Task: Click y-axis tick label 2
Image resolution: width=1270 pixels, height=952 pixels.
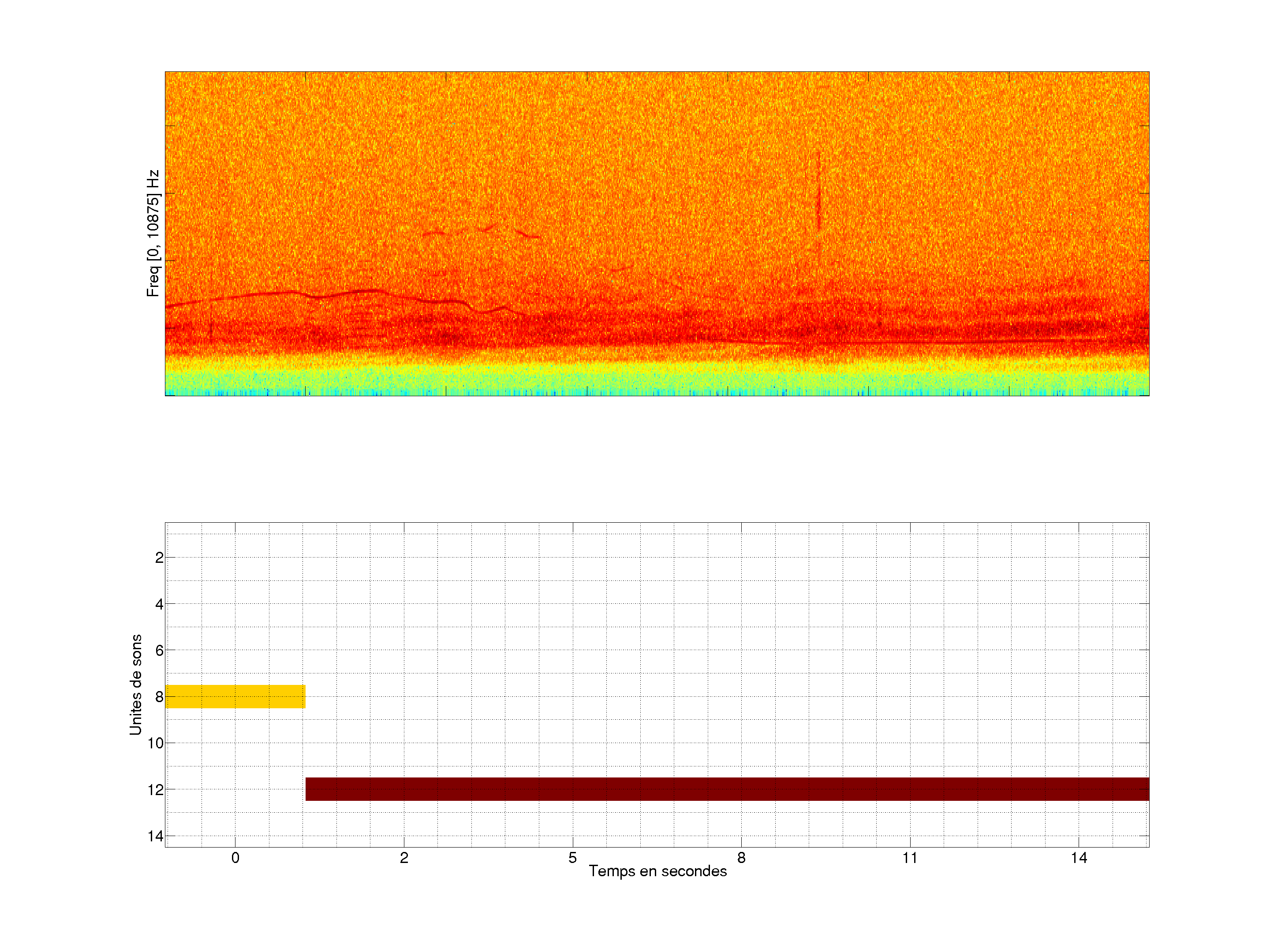Action: (159, 558)
